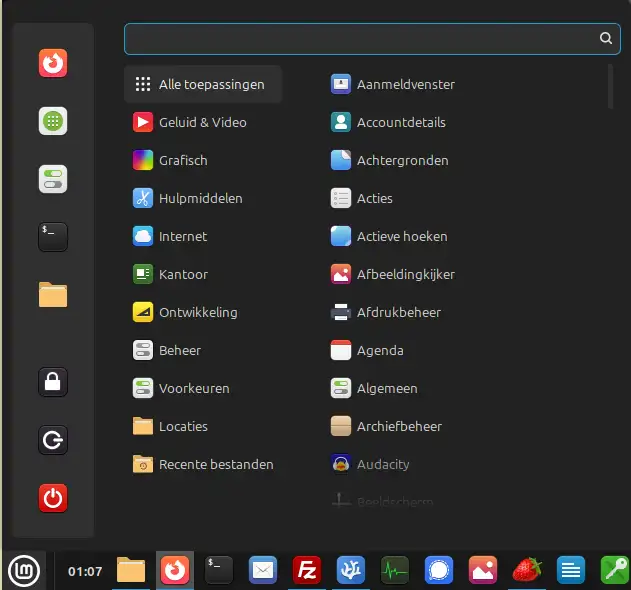Open the system settings toggle icon in sidebar

click(x=53, y=179)
